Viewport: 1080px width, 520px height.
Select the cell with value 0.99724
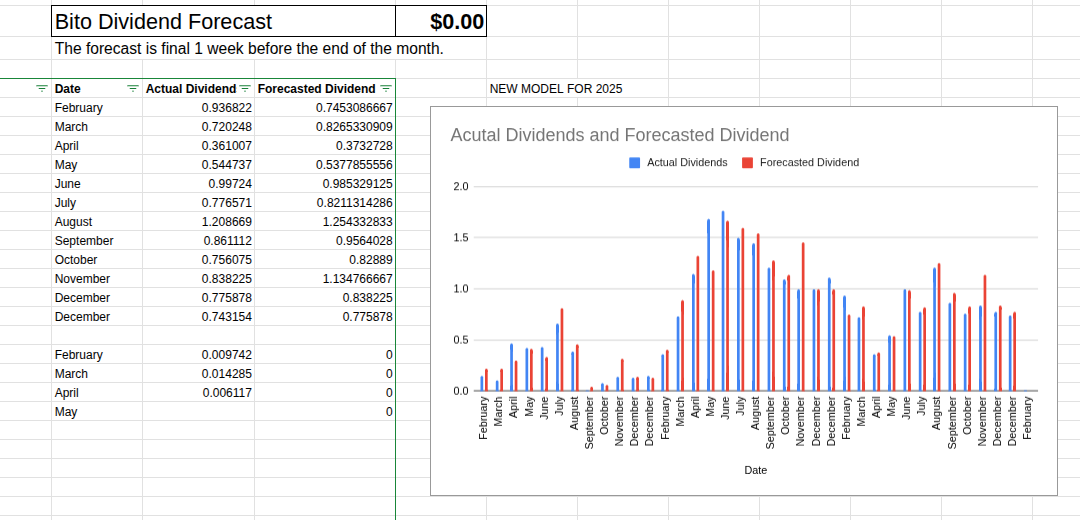coord(198,184)
